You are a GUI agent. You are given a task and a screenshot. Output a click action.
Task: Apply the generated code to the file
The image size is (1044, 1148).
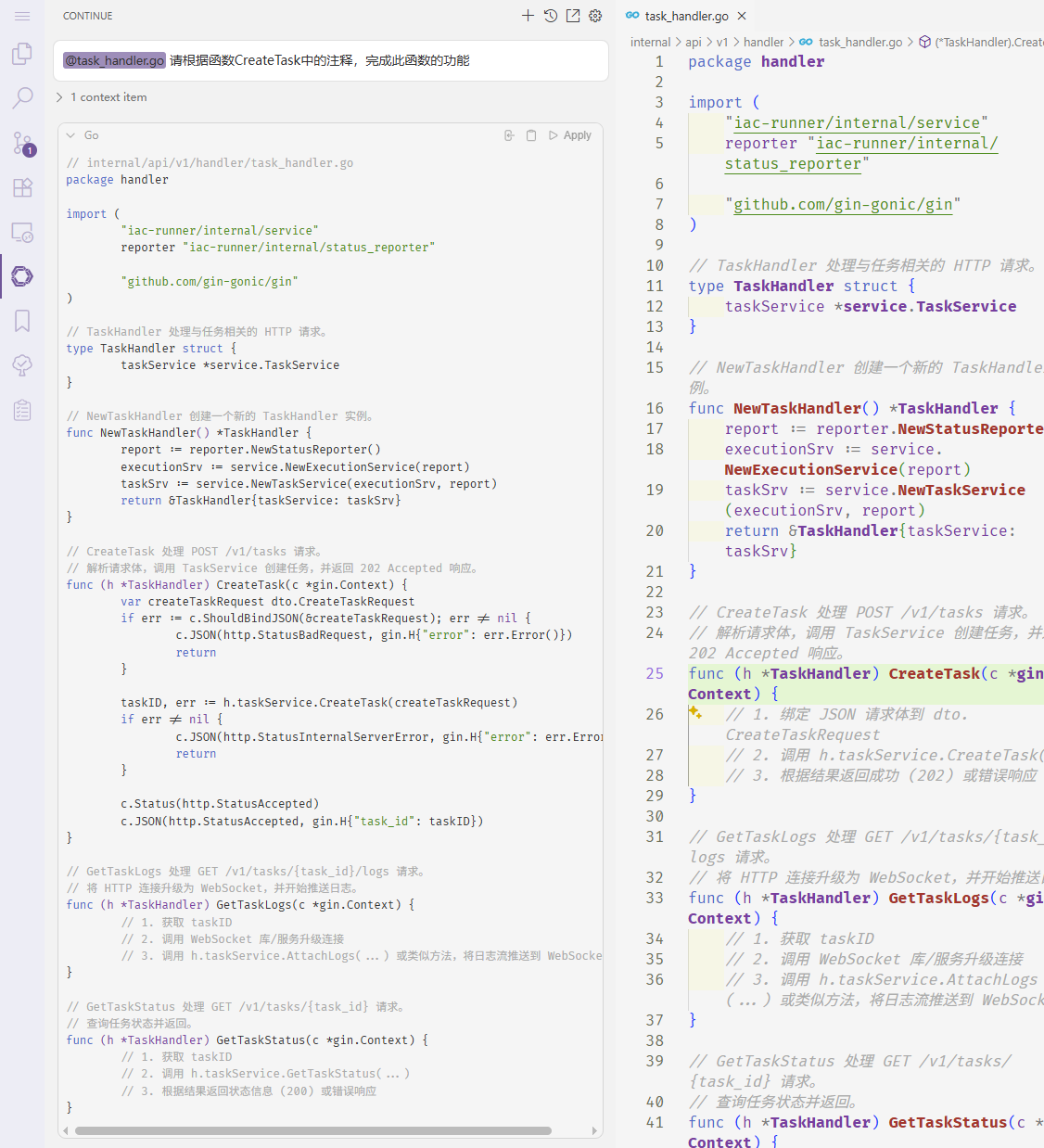click(570, 135)
